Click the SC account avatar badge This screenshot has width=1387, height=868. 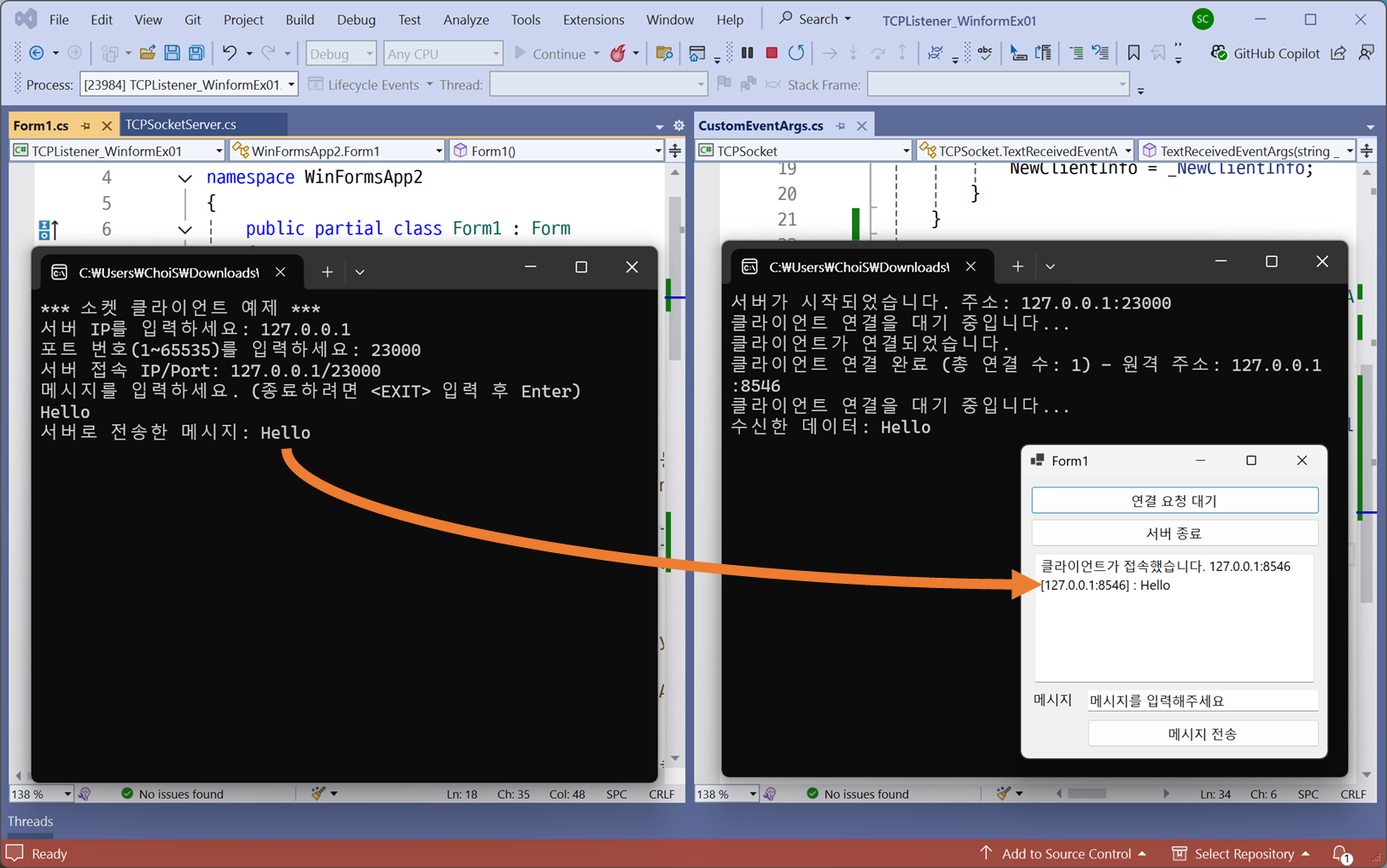point(1203,19)
